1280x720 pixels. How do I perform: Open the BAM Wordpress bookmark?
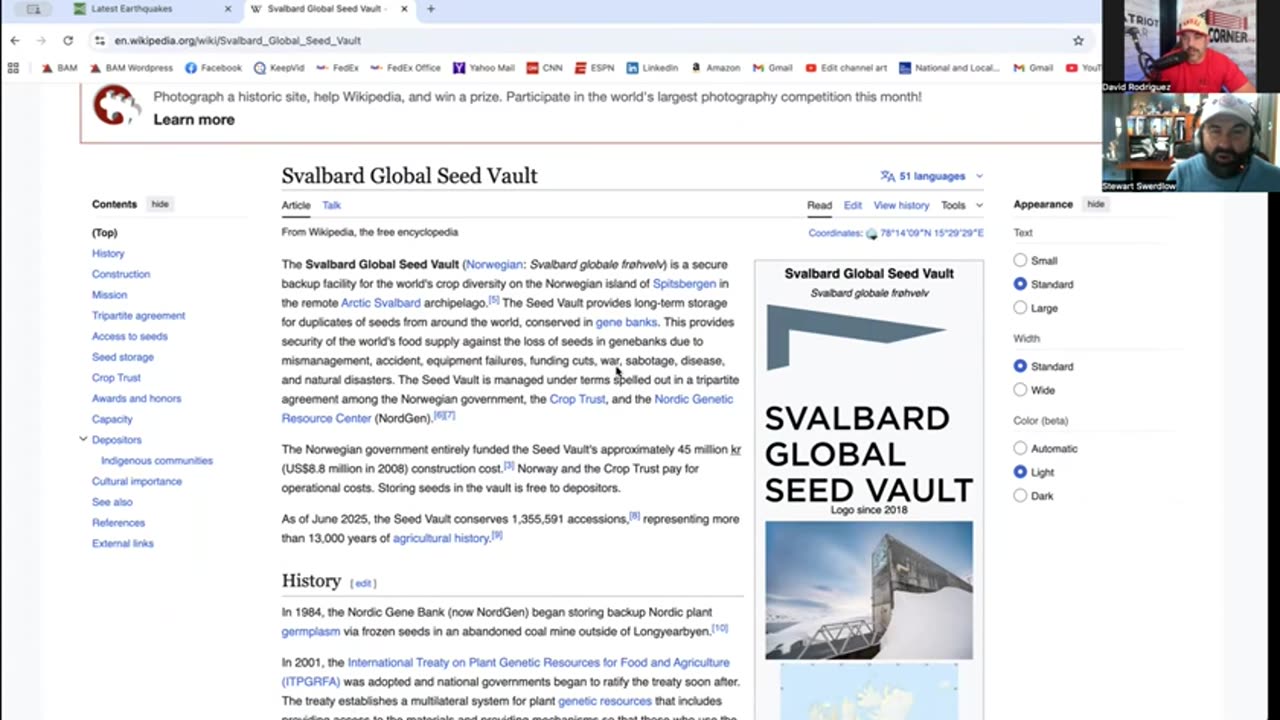point(131,68)
